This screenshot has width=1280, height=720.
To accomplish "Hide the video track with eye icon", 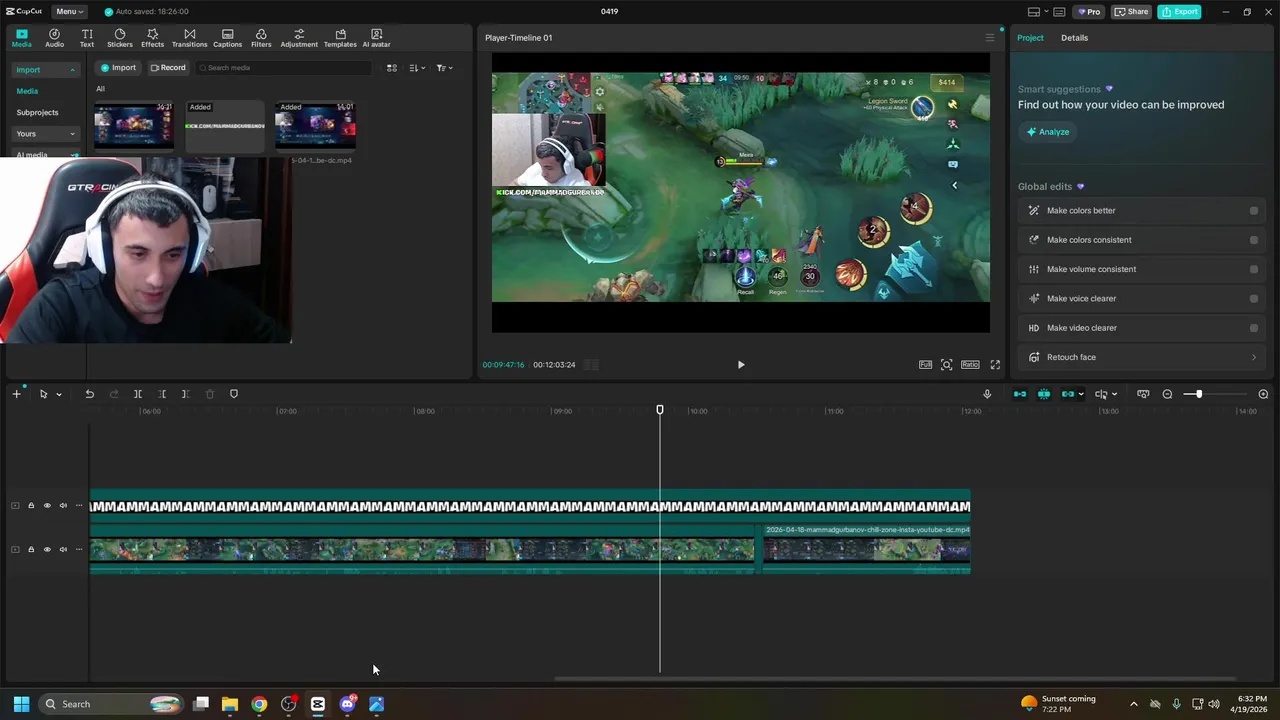I will click(x=47, y=550).
